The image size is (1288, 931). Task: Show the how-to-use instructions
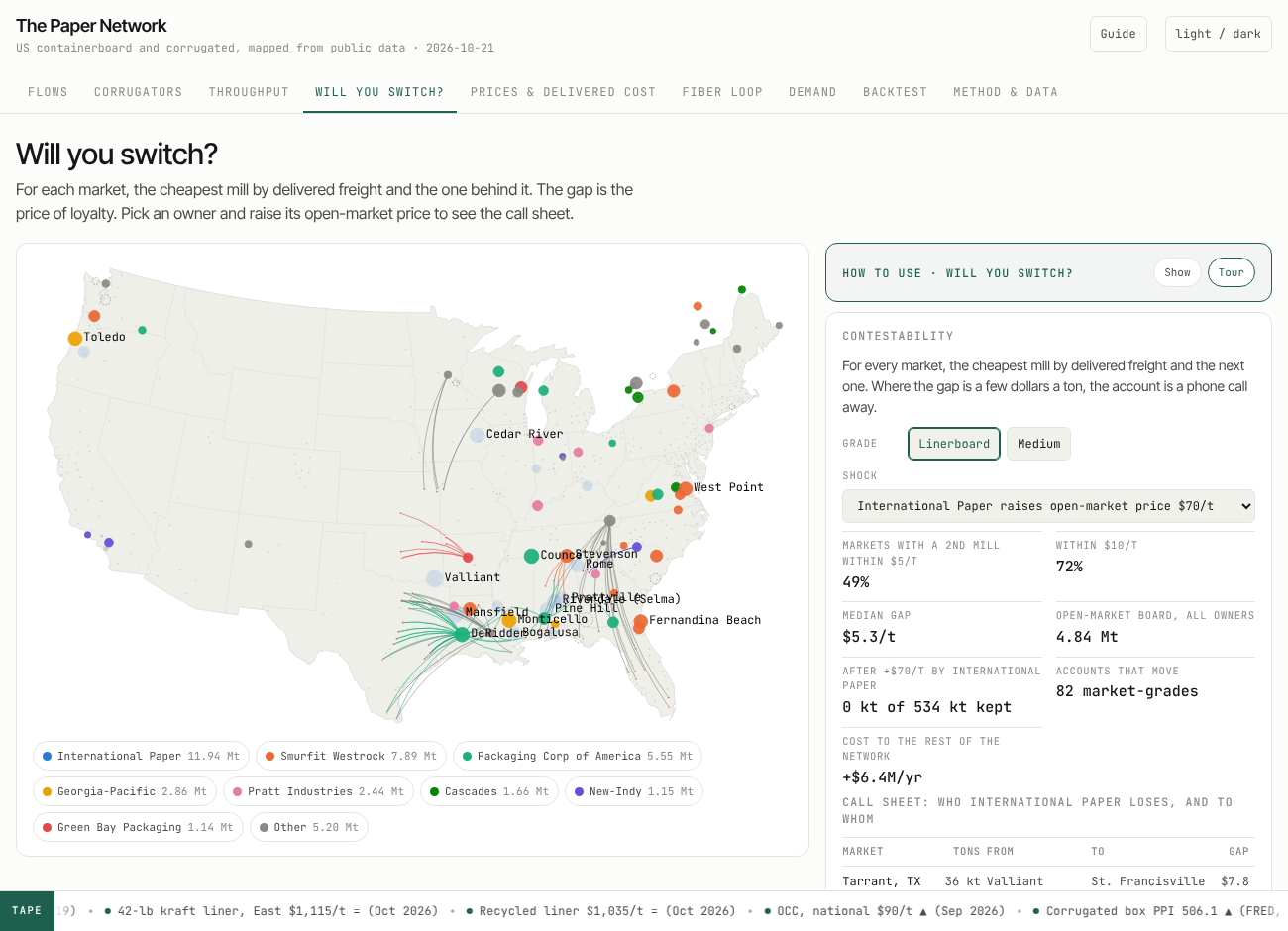(x=1177, y=272)
